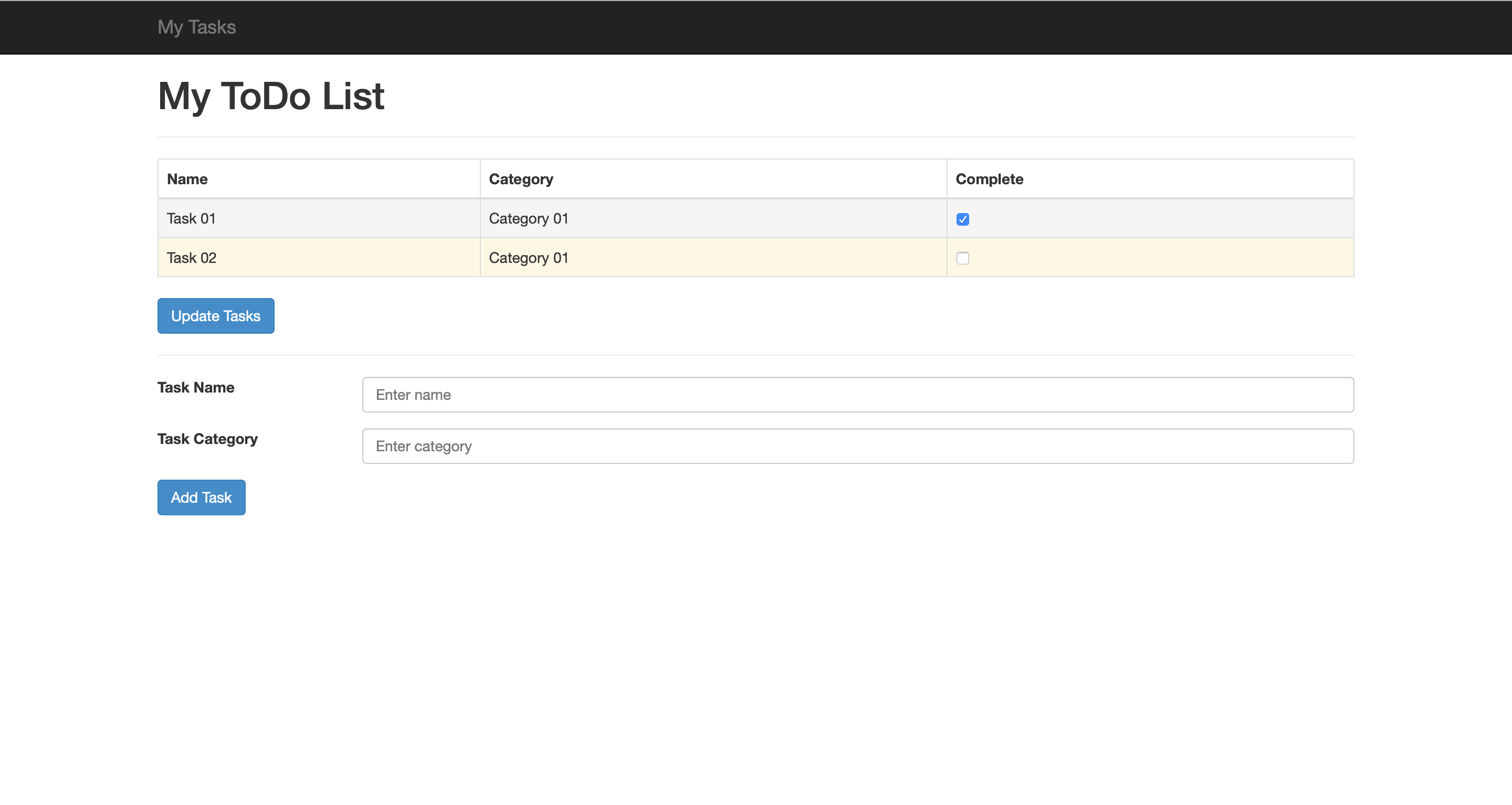Click the Category column header

(521, 179)
